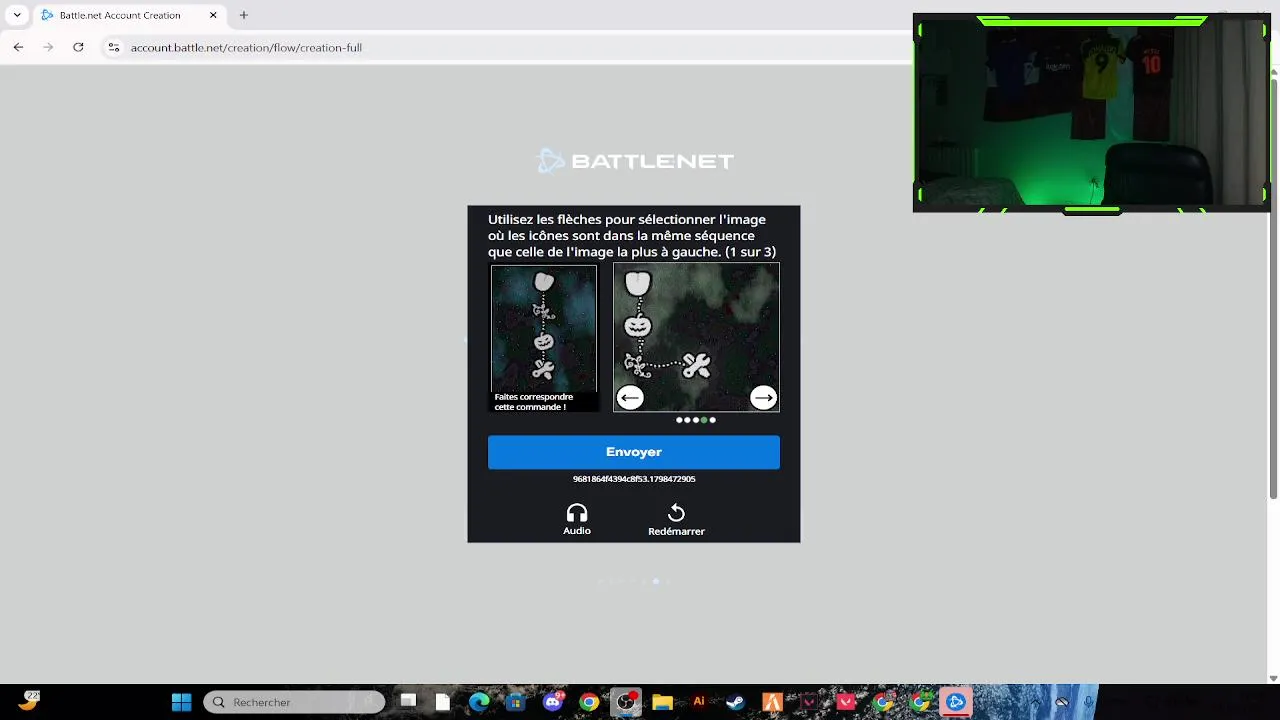Open Discord from taskbar
Image resolution: width=1280 pixels, height=720 pixels.
(x=553, y=702)
